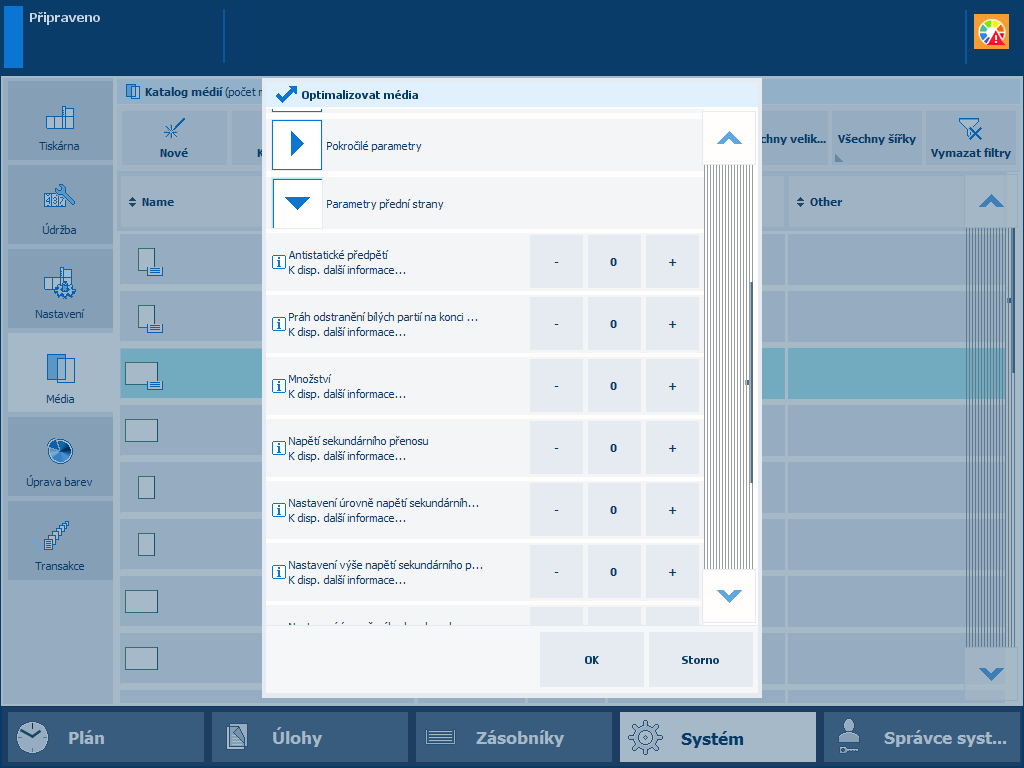1024x768 pixels.
Task: Click the Antistatické předpětí value field
Action: pos(614,262)
